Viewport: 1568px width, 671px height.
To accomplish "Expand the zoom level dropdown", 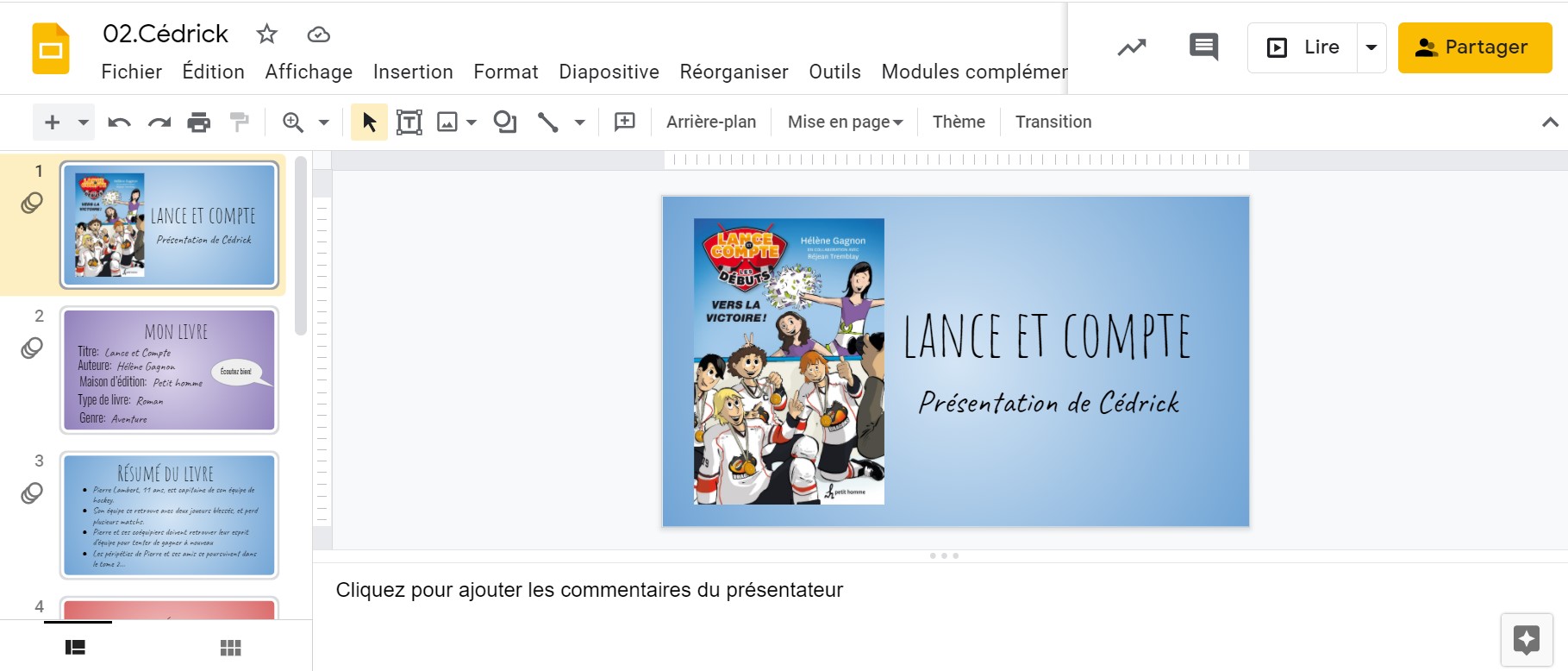I will tap(324, 122).
